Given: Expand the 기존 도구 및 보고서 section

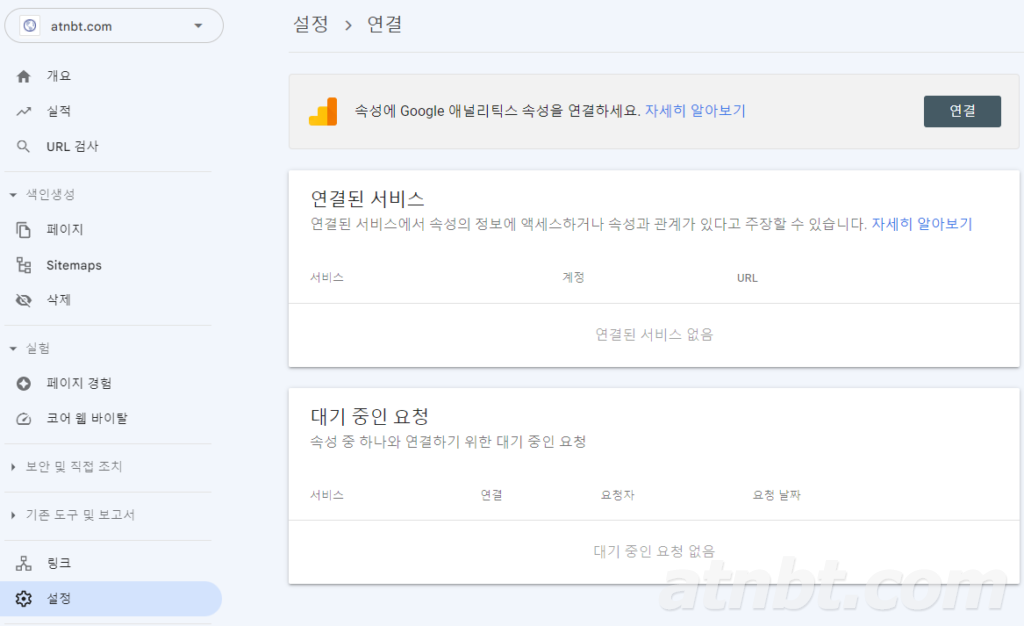Looking at the screenshot, I should coord(72,514).
